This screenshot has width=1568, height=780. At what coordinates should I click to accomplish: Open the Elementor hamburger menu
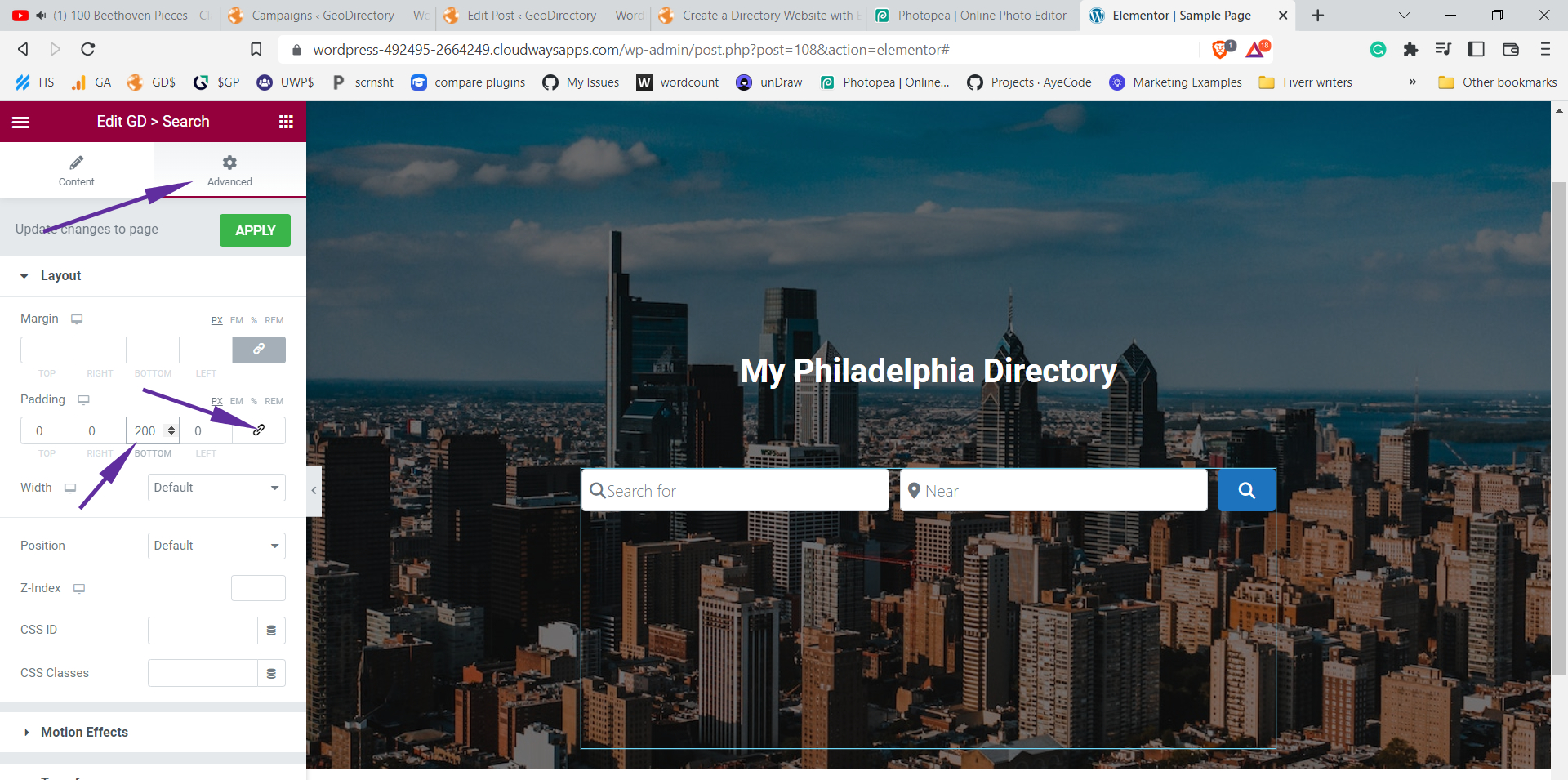click(20, 121)
